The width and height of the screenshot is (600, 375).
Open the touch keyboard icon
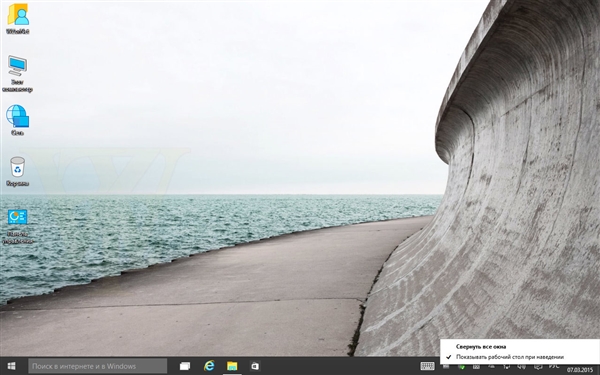tap(427, 366)
